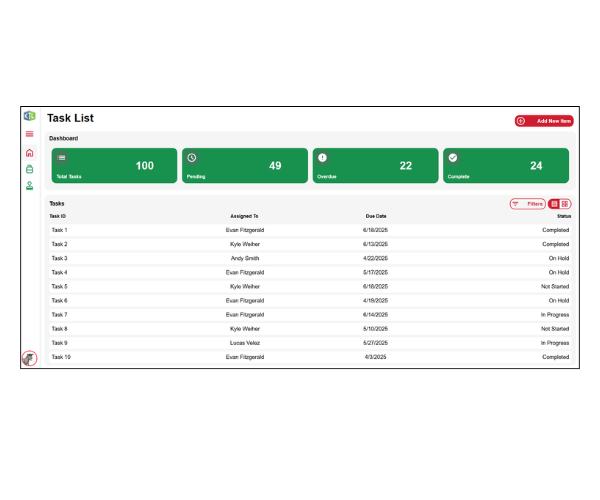Click the Tasks section label
This screenshot has height=500, width=600.
point(57,204)
